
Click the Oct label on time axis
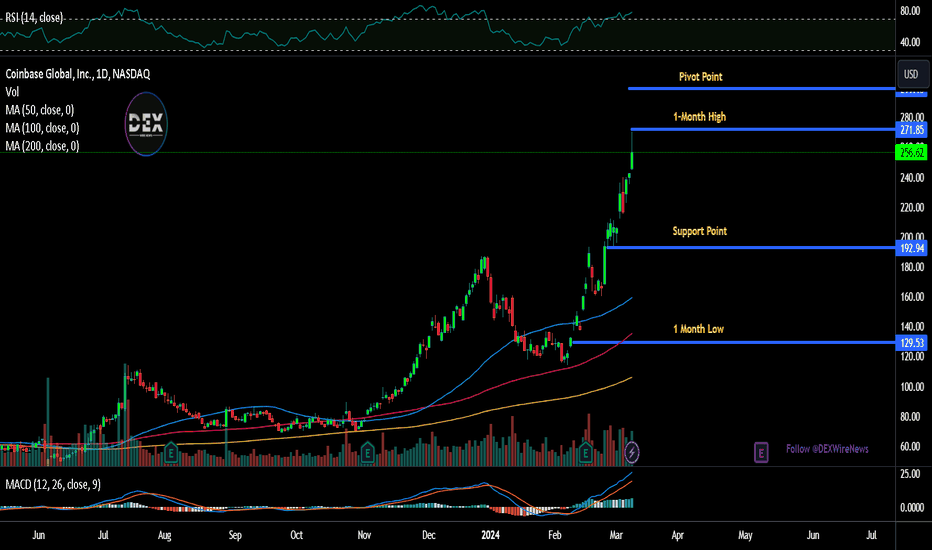[x=297, y=535]
